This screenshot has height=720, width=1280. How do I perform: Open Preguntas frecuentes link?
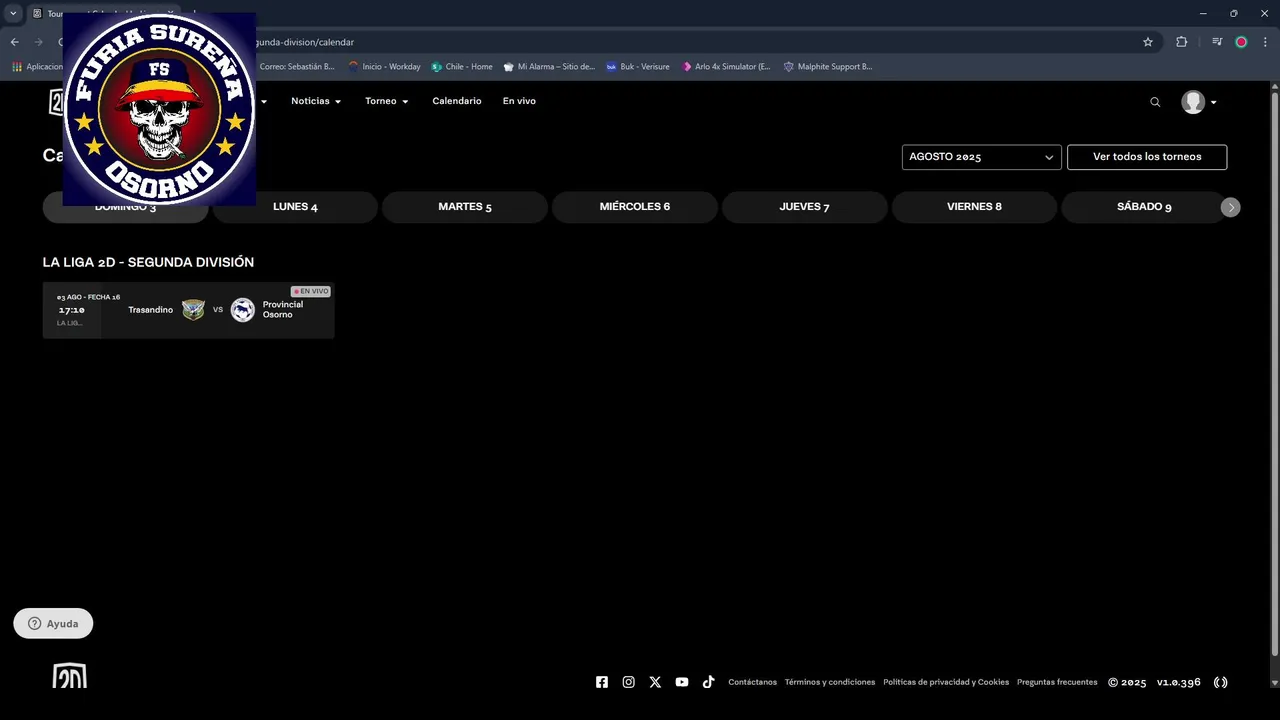click(x=1057, y=682)
